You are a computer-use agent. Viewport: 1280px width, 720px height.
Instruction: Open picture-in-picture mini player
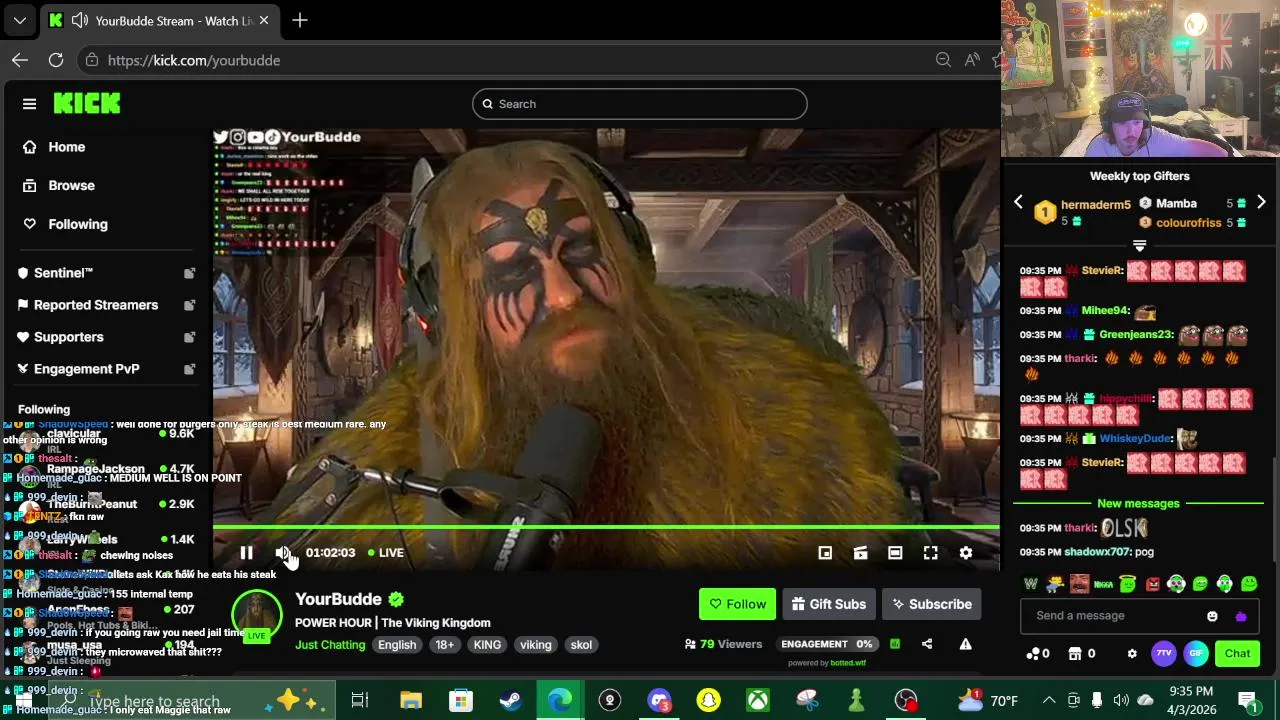coord(825,553)
